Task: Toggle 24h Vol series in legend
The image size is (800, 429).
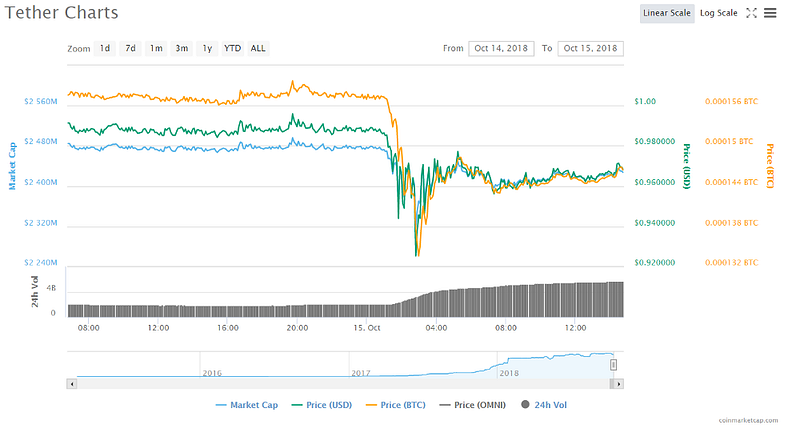Action: point(544,405)
